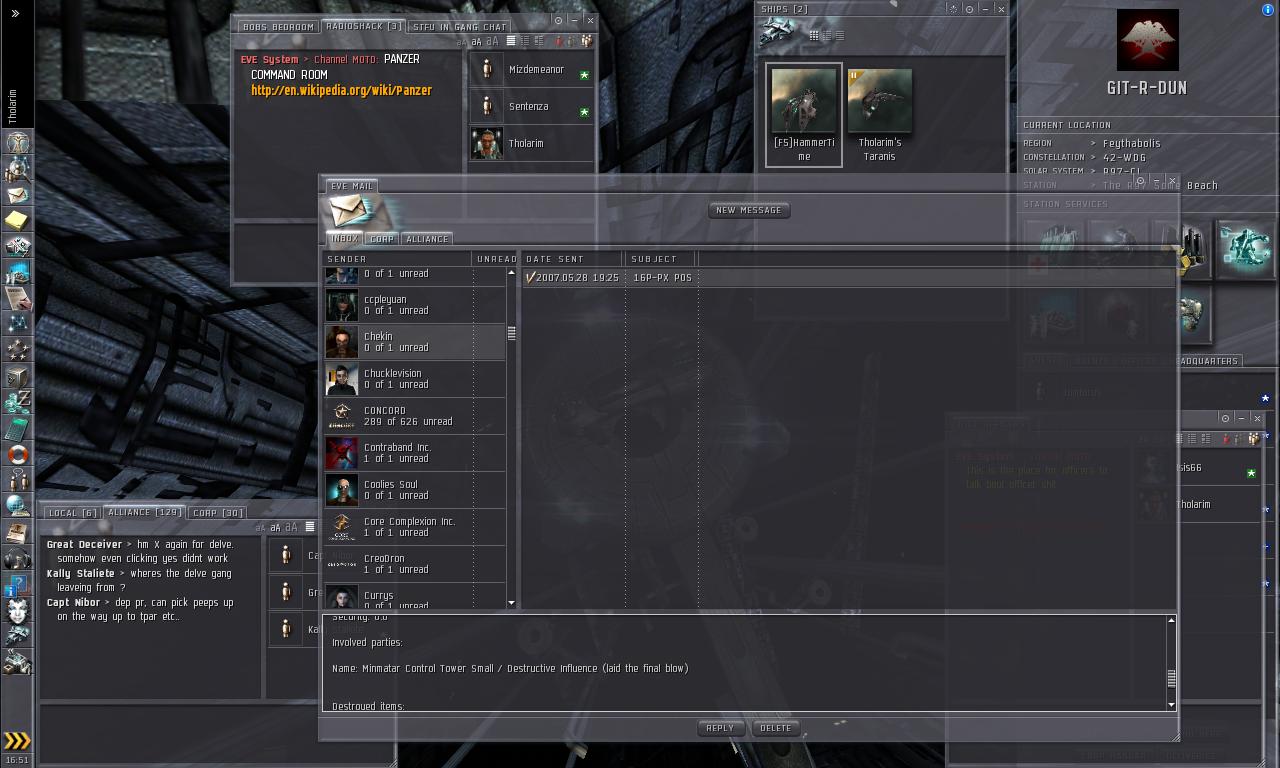This screenshot has width=1280, height=768.
Task: Set largest font size in Alliance chat
Action: tap(290, 527)
